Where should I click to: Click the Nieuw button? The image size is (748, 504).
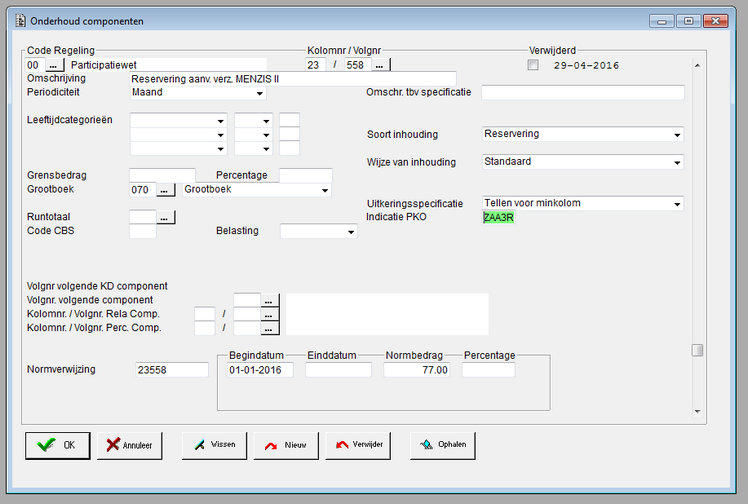click(286, 445)
